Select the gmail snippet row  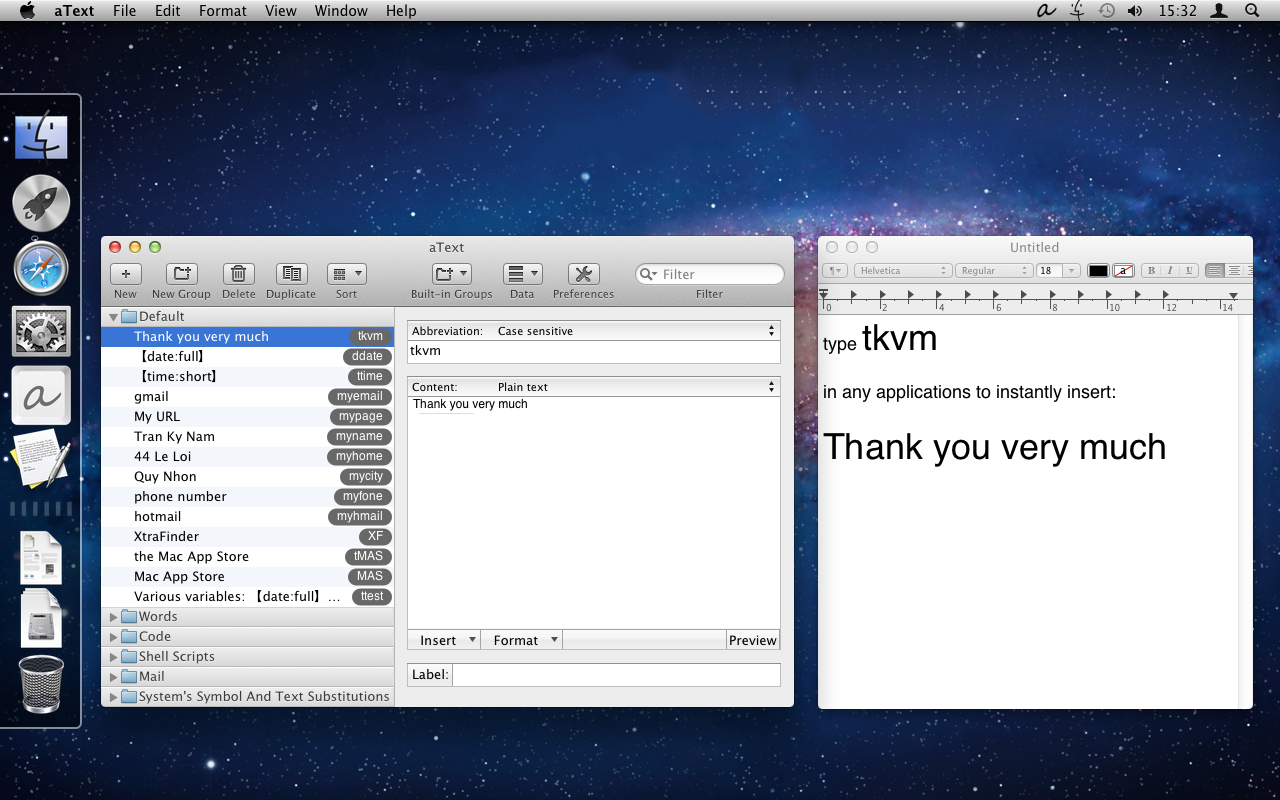(x=248, y=397)
